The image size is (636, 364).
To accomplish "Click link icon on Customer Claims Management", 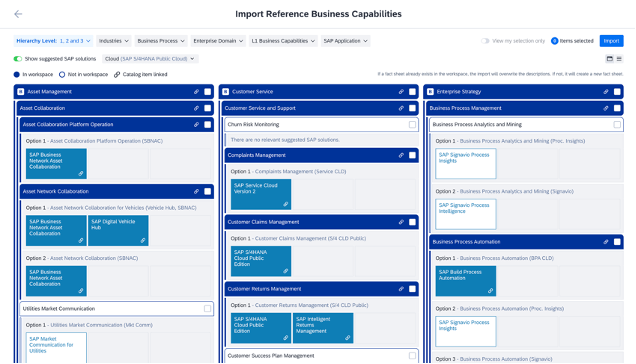I will [401, 222].
